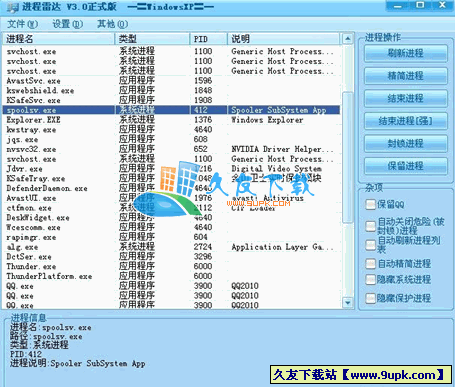Select the Thunder.exe process row
This screenshot has width=455, height=387.
[171, 267]
